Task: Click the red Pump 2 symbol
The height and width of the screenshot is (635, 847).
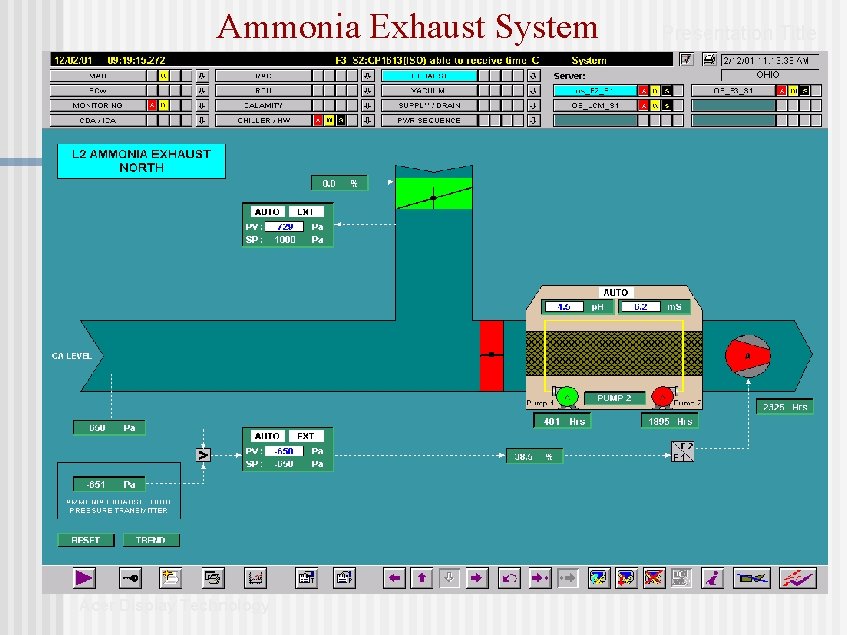Action: 662,397
